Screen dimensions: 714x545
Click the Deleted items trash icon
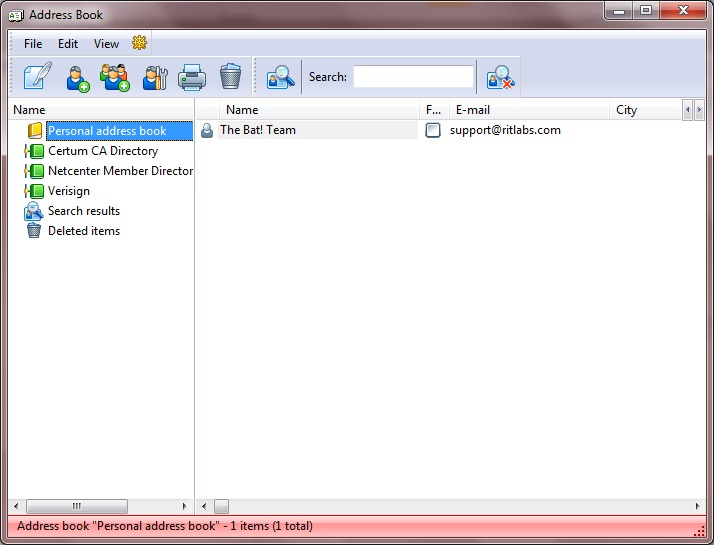pyautogui.click(x=34, y=230)
